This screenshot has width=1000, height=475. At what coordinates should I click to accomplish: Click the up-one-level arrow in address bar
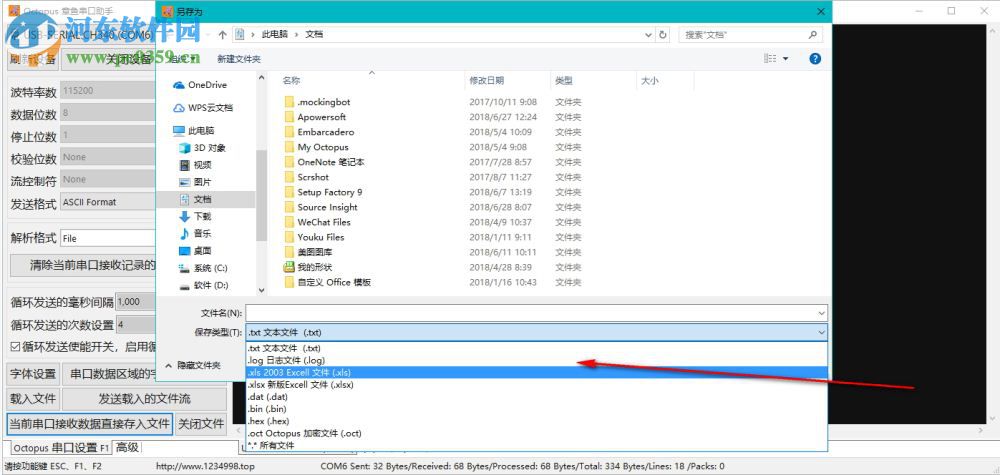coord(222,34)
